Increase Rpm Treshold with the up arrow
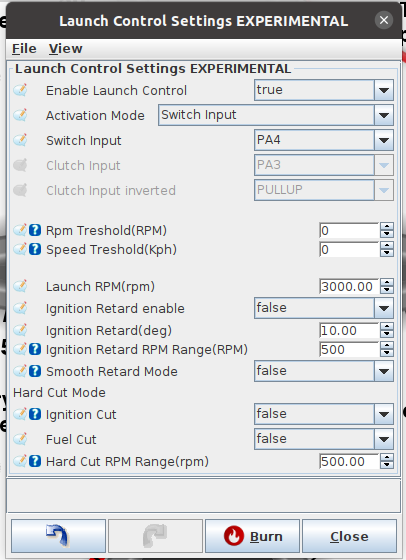406x560 pixels. [x=387, y=226]
